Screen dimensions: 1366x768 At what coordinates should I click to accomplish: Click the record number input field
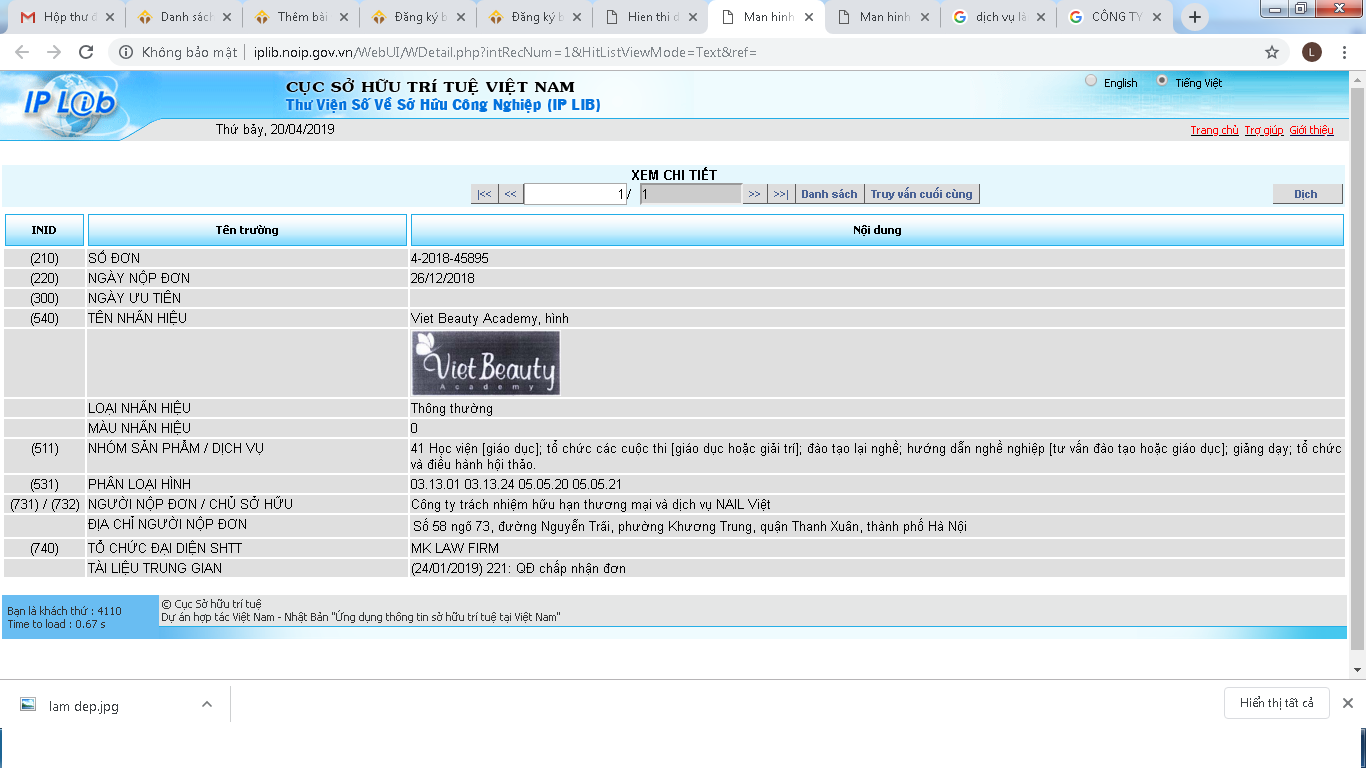click(x=576, y=194)
